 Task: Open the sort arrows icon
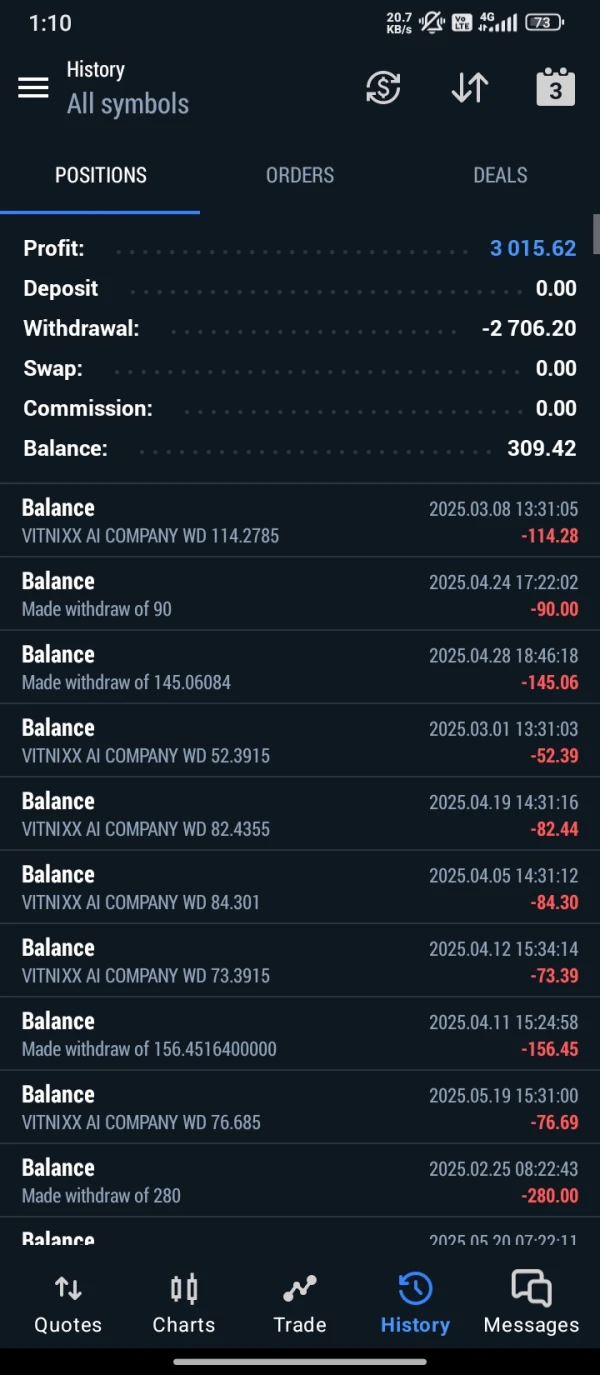tap(469, 88)
